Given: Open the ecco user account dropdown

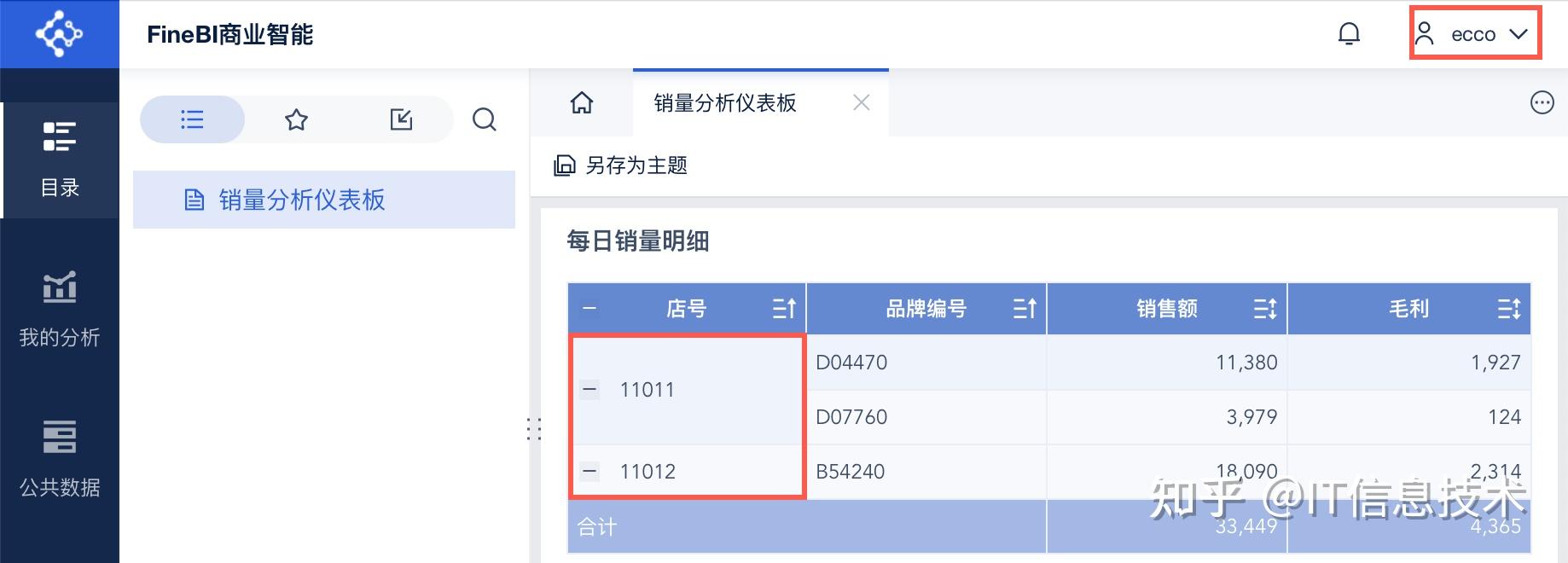Looking at the screenshot, I should (x=1474, y=34).
